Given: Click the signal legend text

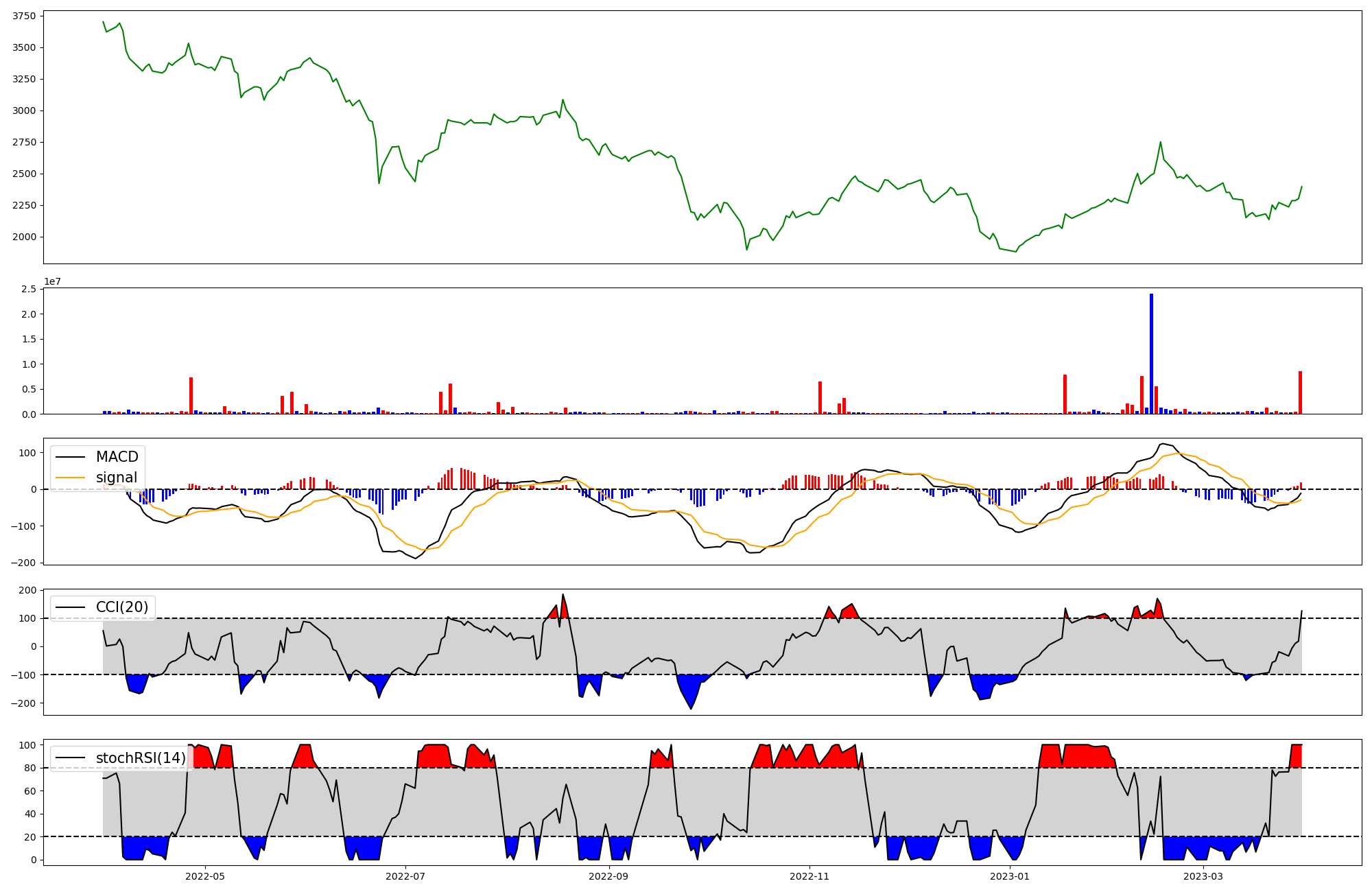Looking at the screenshot, I should click(x=117, y=478).
